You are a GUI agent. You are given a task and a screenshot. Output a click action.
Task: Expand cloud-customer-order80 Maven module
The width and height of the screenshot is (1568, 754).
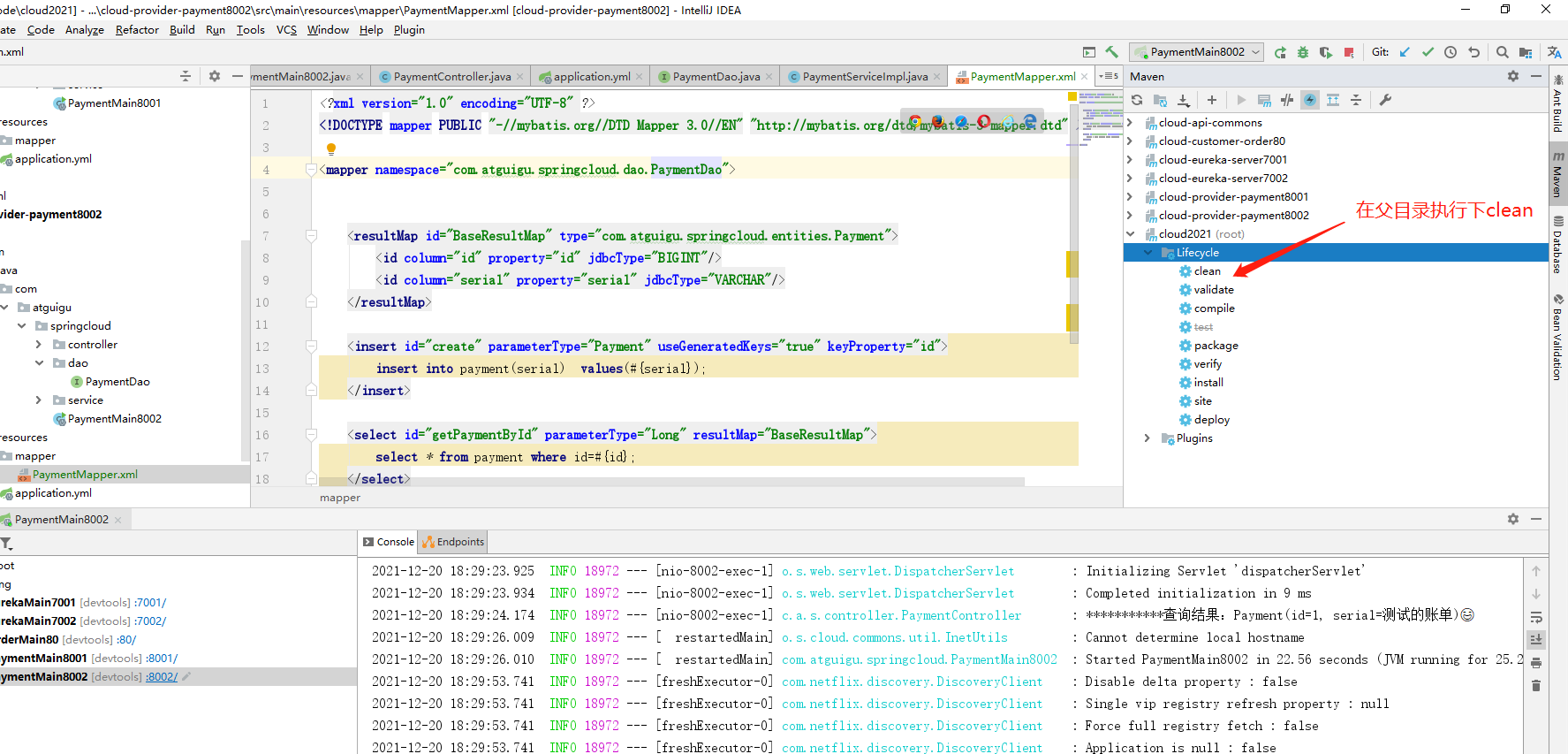pyautogui.click(x=1130, y=141)
